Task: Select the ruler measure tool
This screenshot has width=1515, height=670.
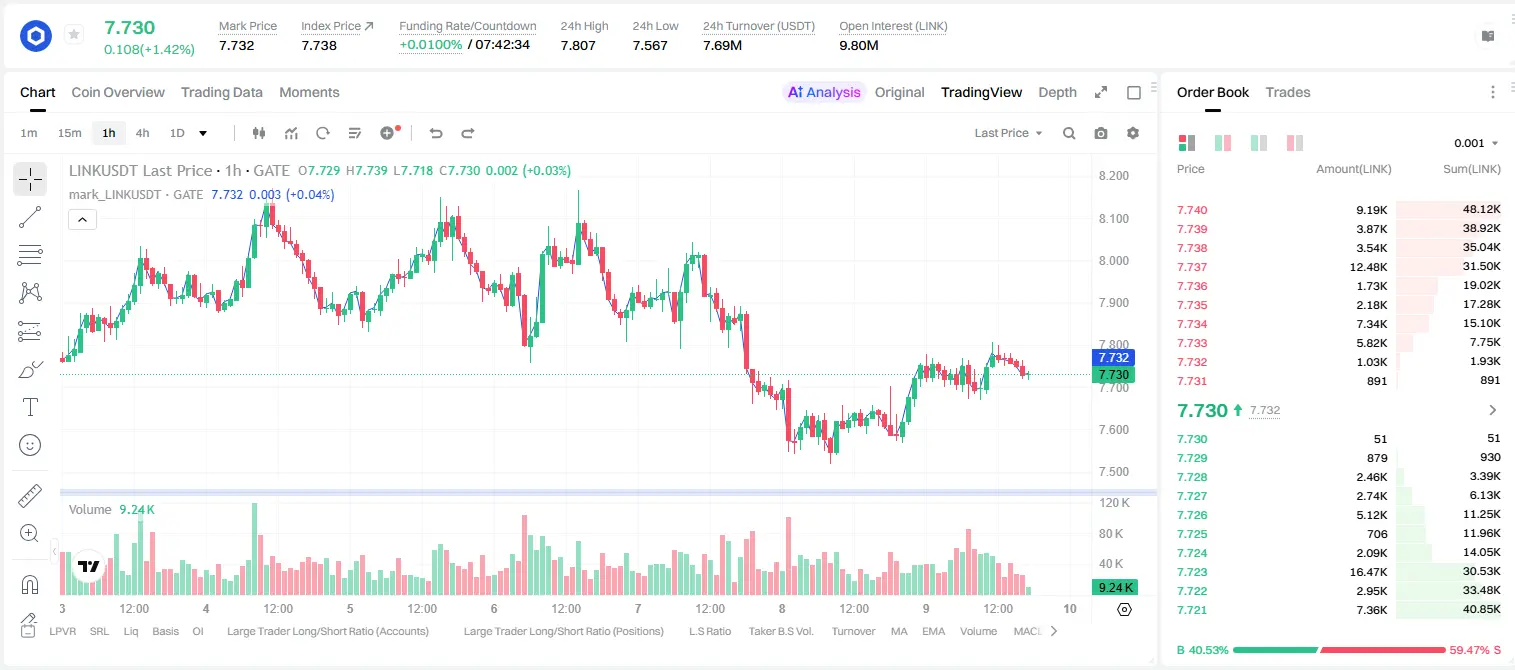Action: [30, 496]
